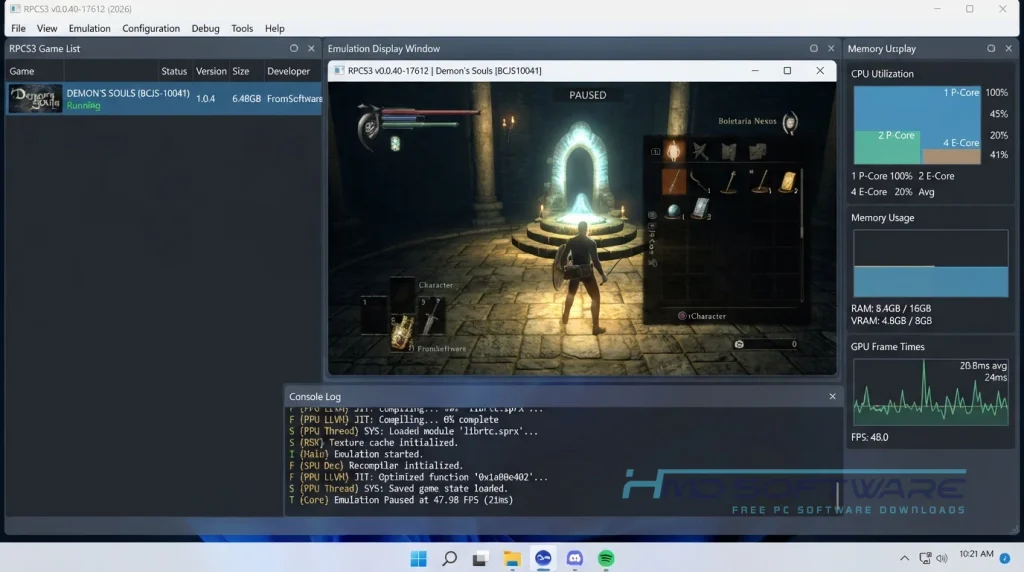Click the GPU Frame Times graph
Image resolution: width=1024 pixels, height=572 pixels.
click(931, 392)
